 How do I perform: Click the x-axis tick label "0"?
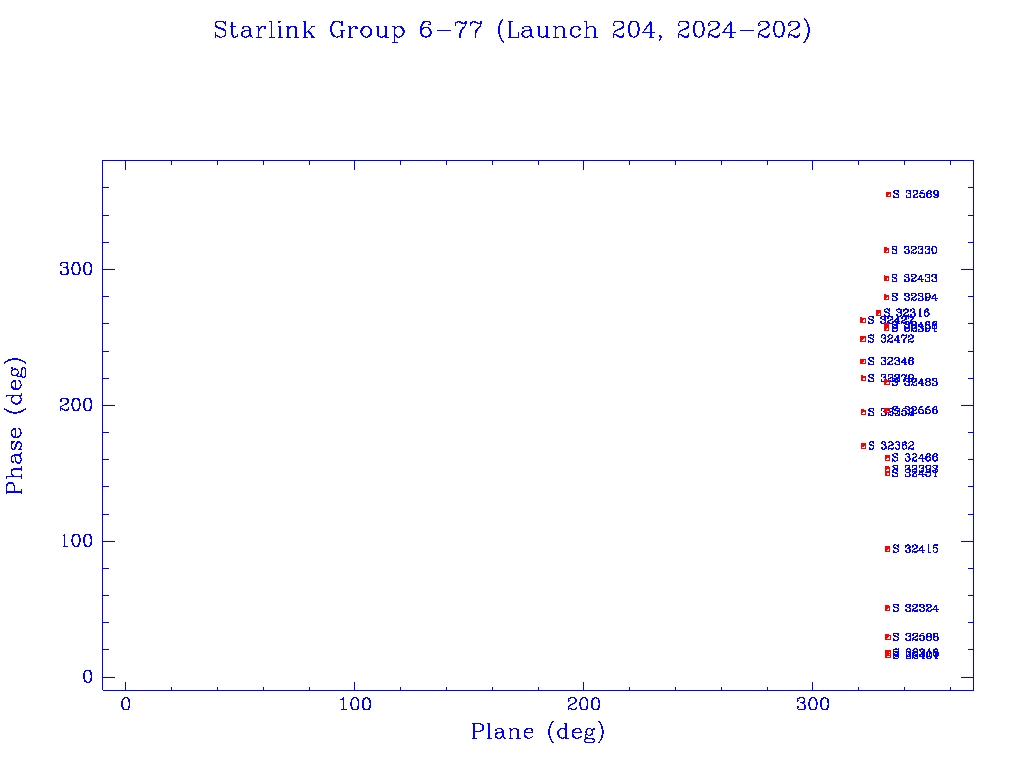(125, 704)
